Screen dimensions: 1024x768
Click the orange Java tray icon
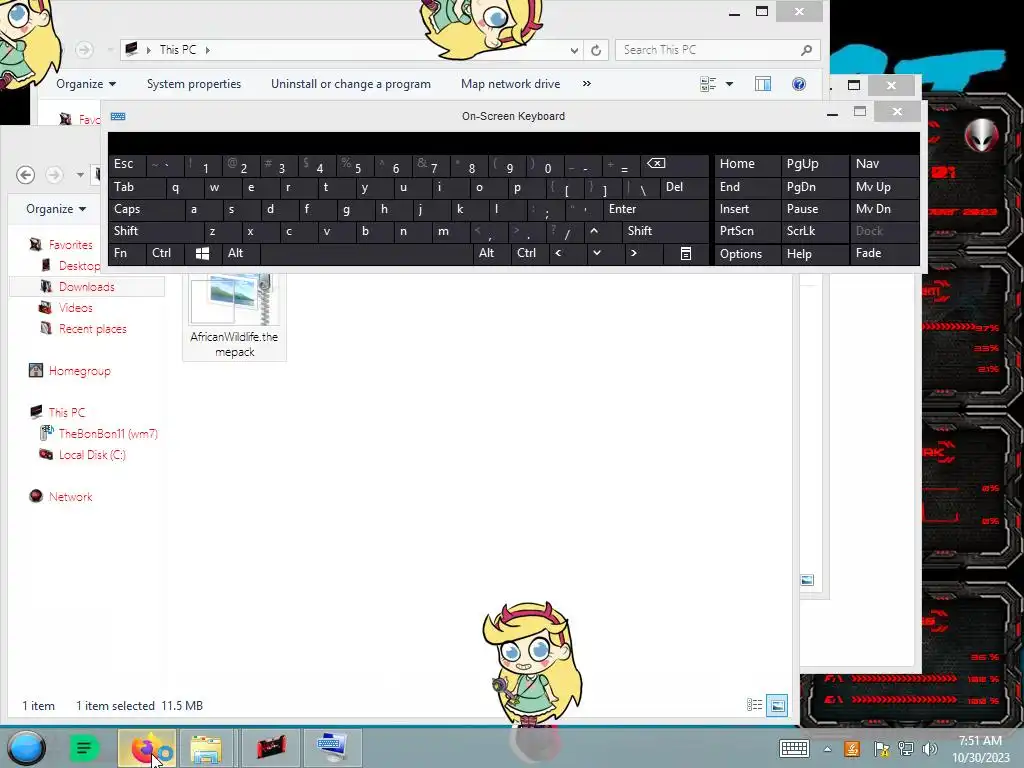point(852,749)
